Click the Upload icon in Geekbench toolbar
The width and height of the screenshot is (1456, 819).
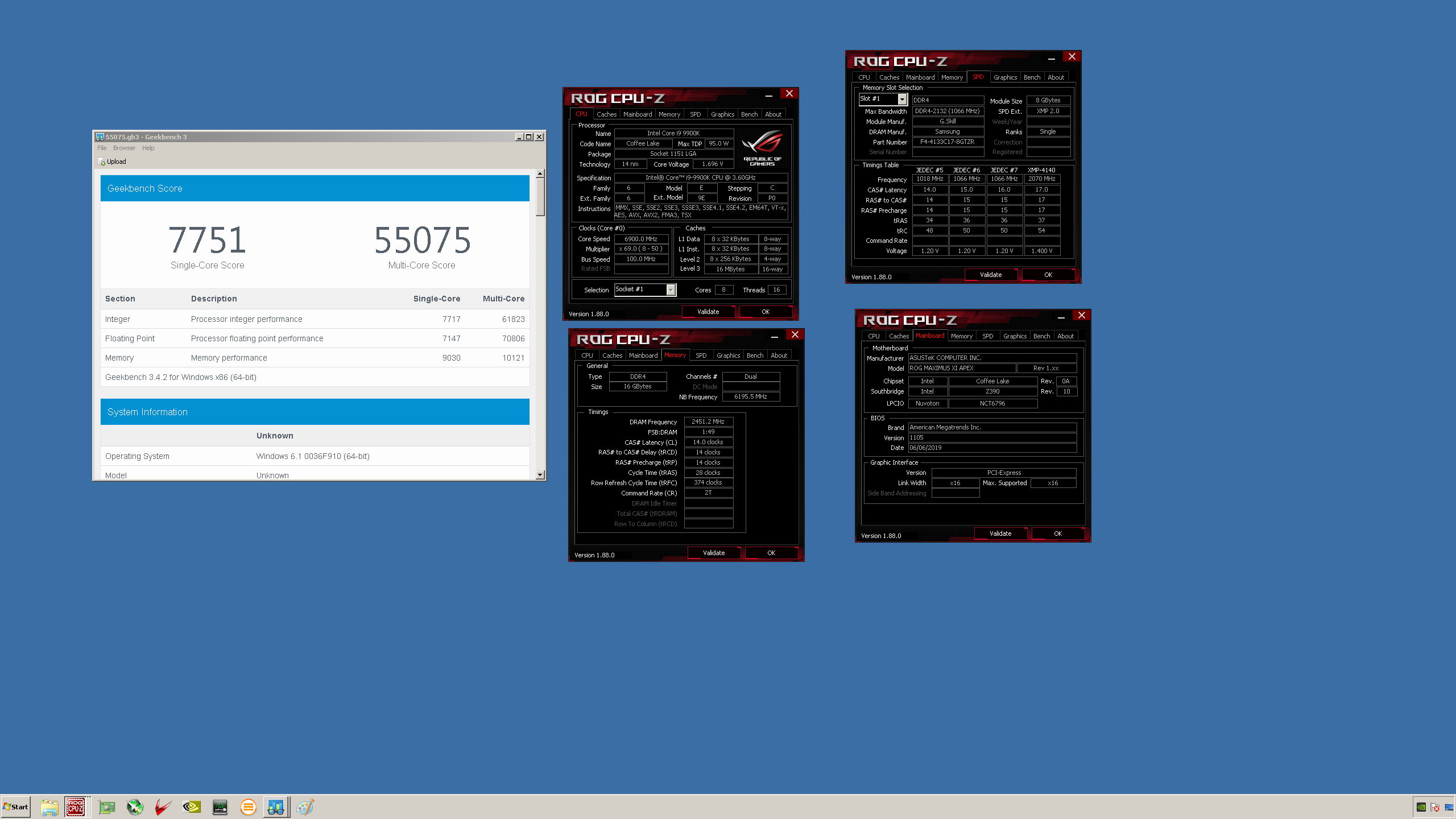point(101,162)
